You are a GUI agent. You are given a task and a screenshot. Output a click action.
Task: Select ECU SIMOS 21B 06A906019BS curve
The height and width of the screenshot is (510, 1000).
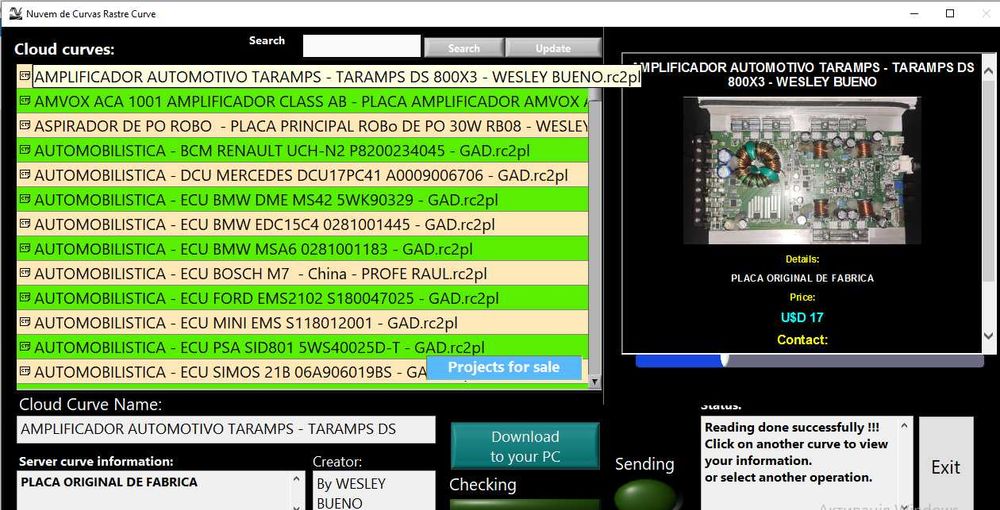[x=302, y=372]
